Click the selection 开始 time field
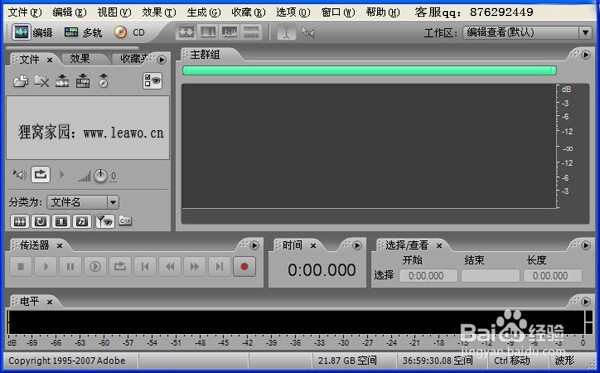The height and width of the screenshot is (373, 600). [428, 276]
